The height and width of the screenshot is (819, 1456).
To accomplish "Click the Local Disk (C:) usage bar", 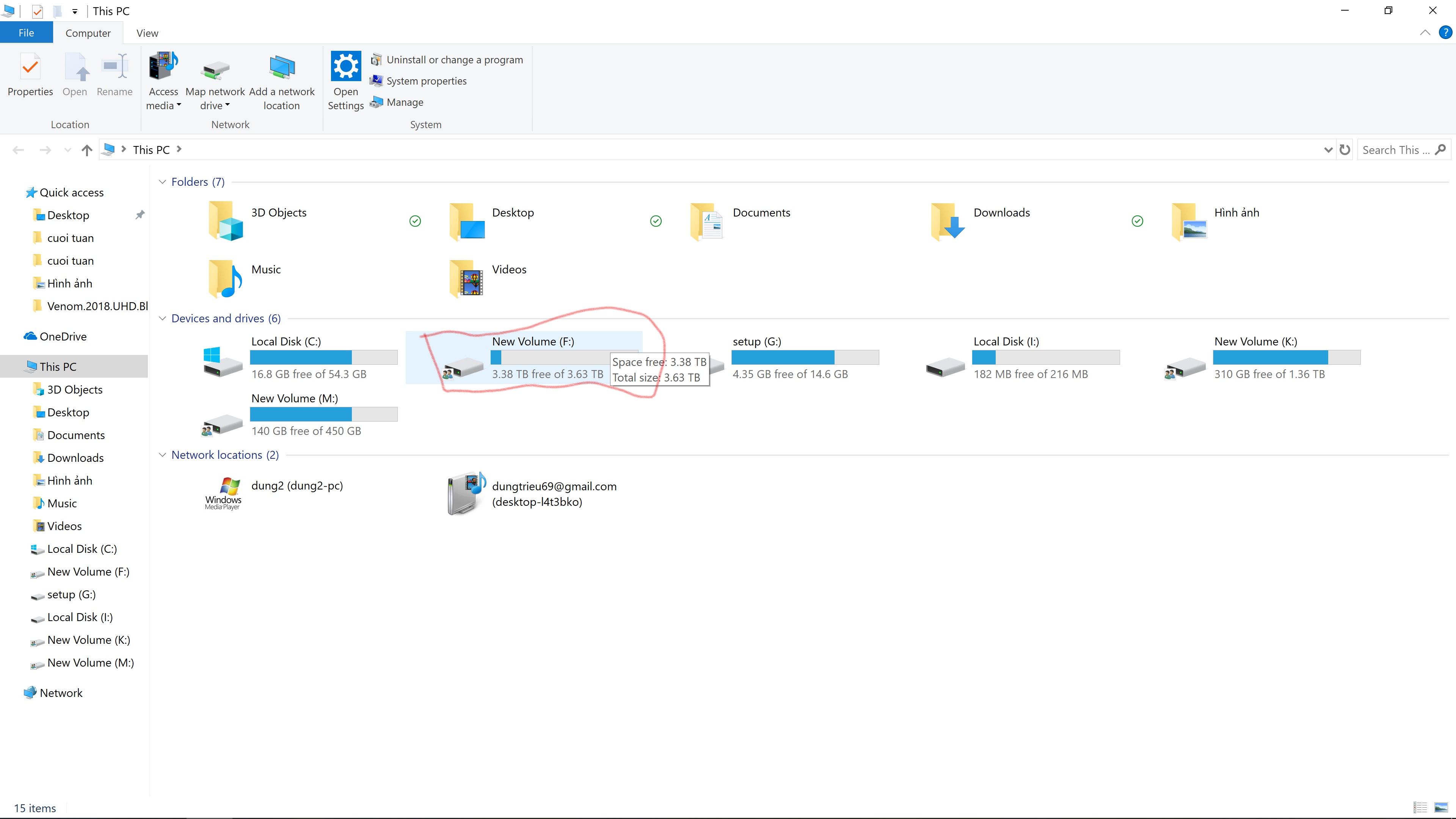I will click(x=324, y=357).
